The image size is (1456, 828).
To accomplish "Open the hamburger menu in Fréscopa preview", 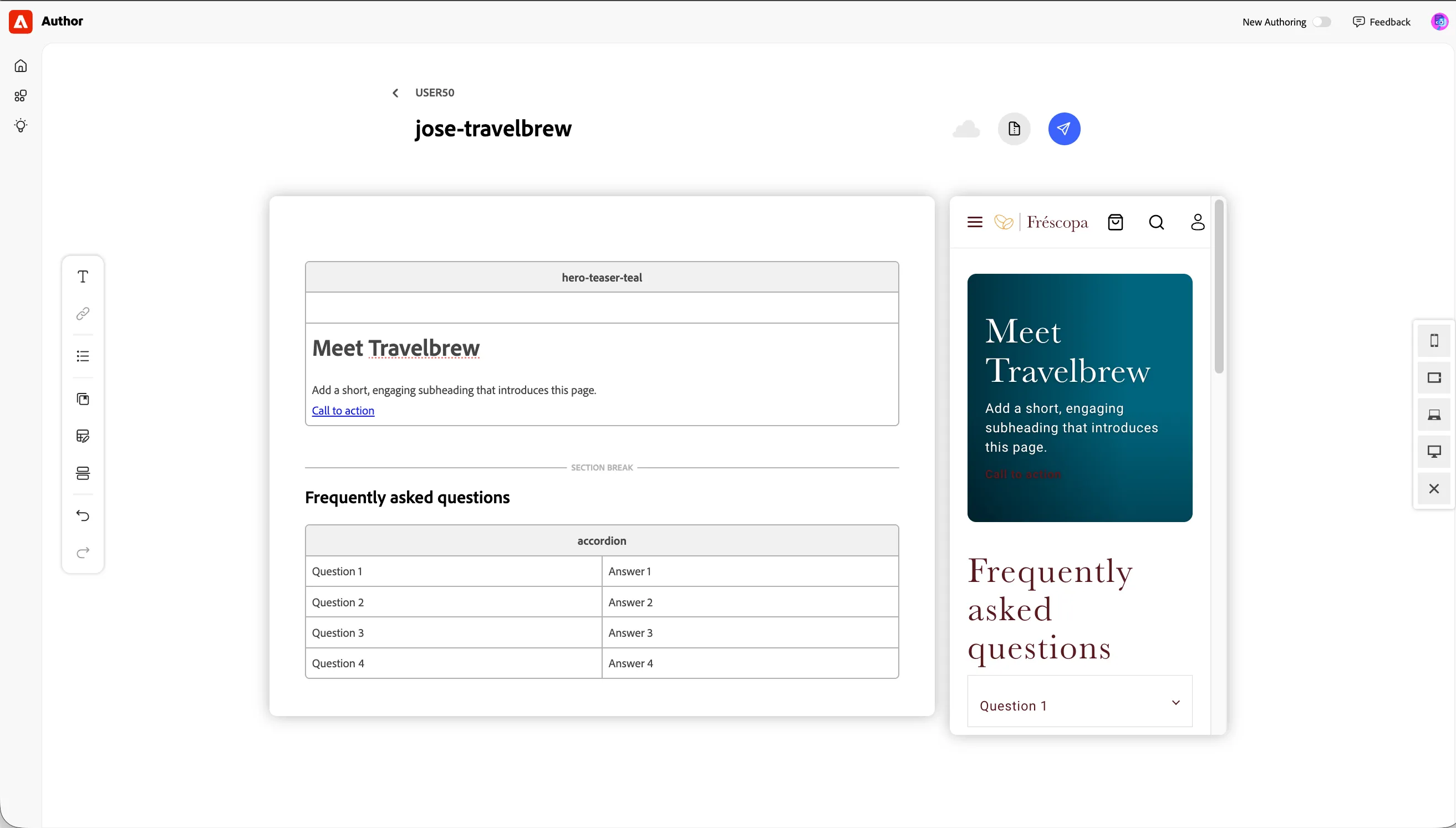I will pos(975,222).
